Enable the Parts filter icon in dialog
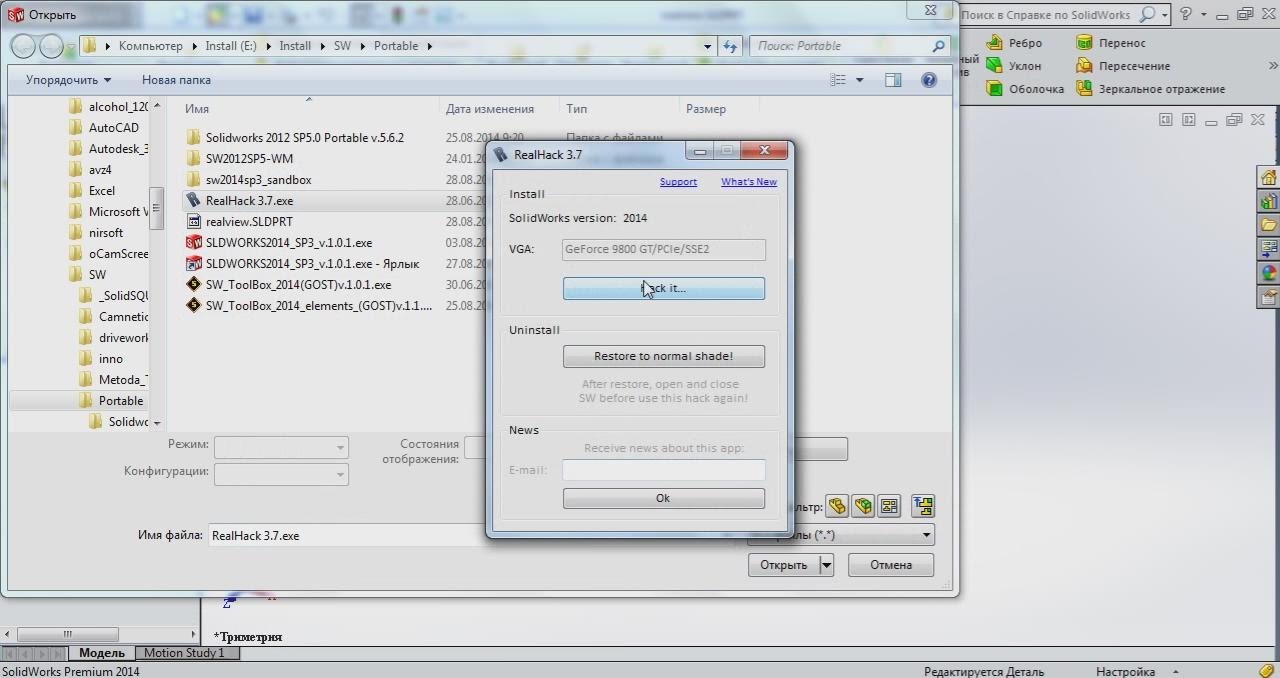Screen dimensions: 1280x678 (x=837, y=506)
